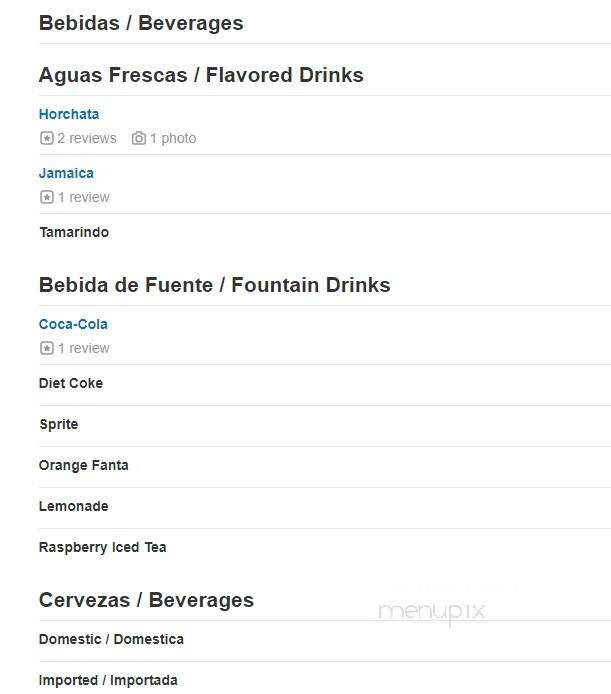Select the Tamarindo item
Viewport: 611px width, 694px height.
(x=74, y=232)
